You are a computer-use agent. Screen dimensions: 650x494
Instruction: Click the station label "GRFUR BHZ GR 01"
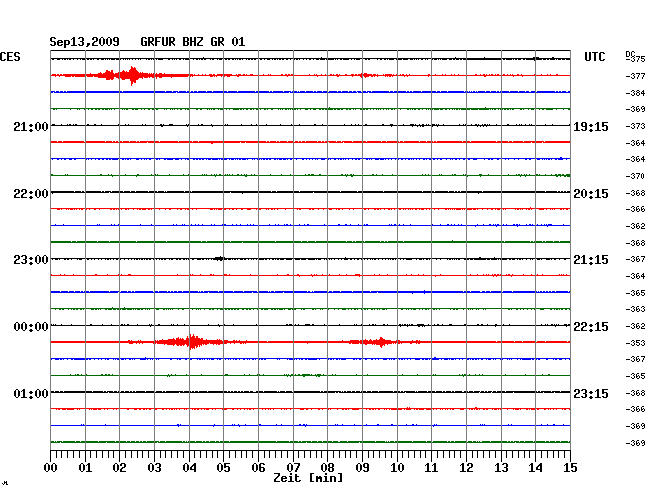[x=193, y=42]
